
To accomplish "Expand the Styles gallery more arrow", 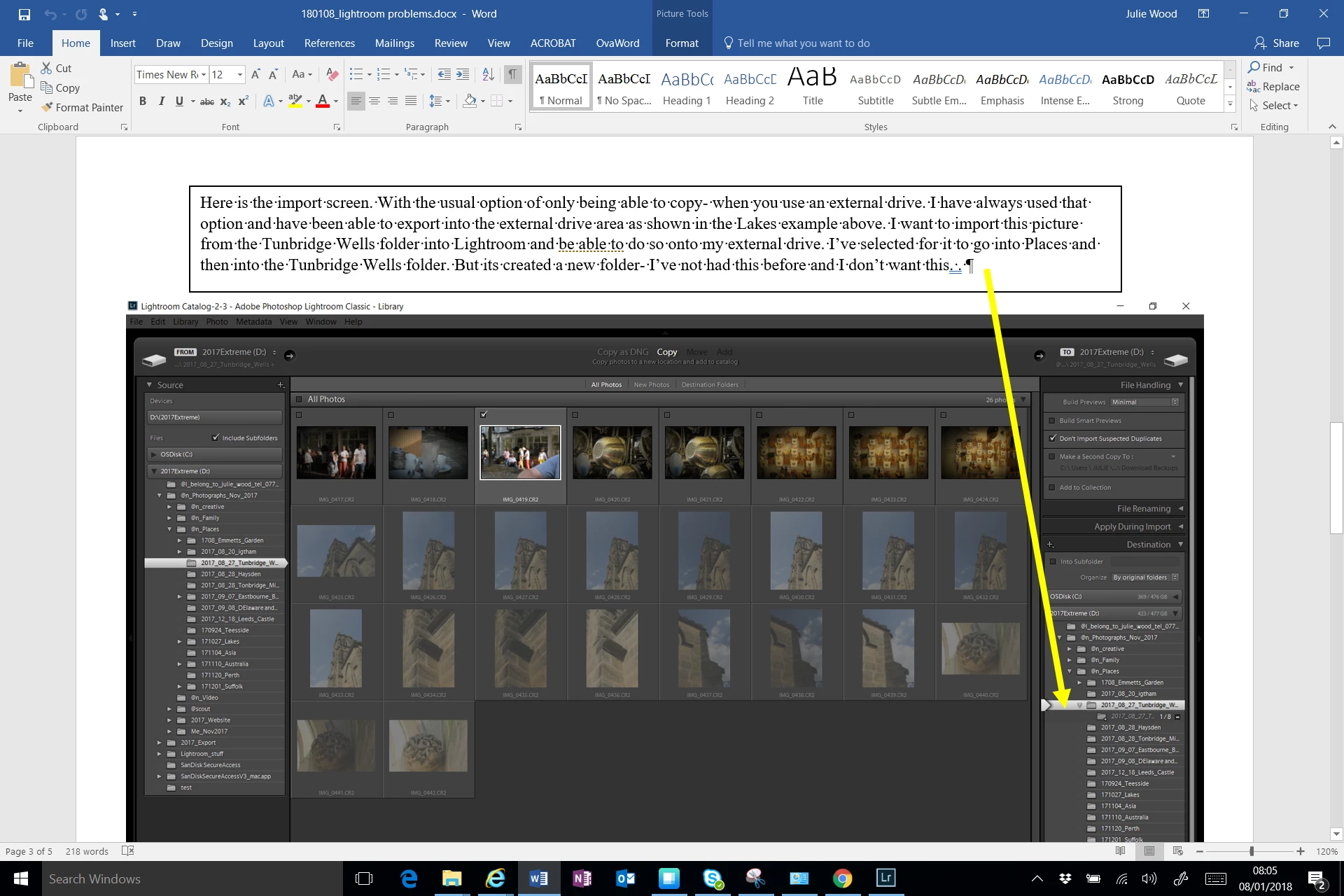I will tap(1230, 104).
